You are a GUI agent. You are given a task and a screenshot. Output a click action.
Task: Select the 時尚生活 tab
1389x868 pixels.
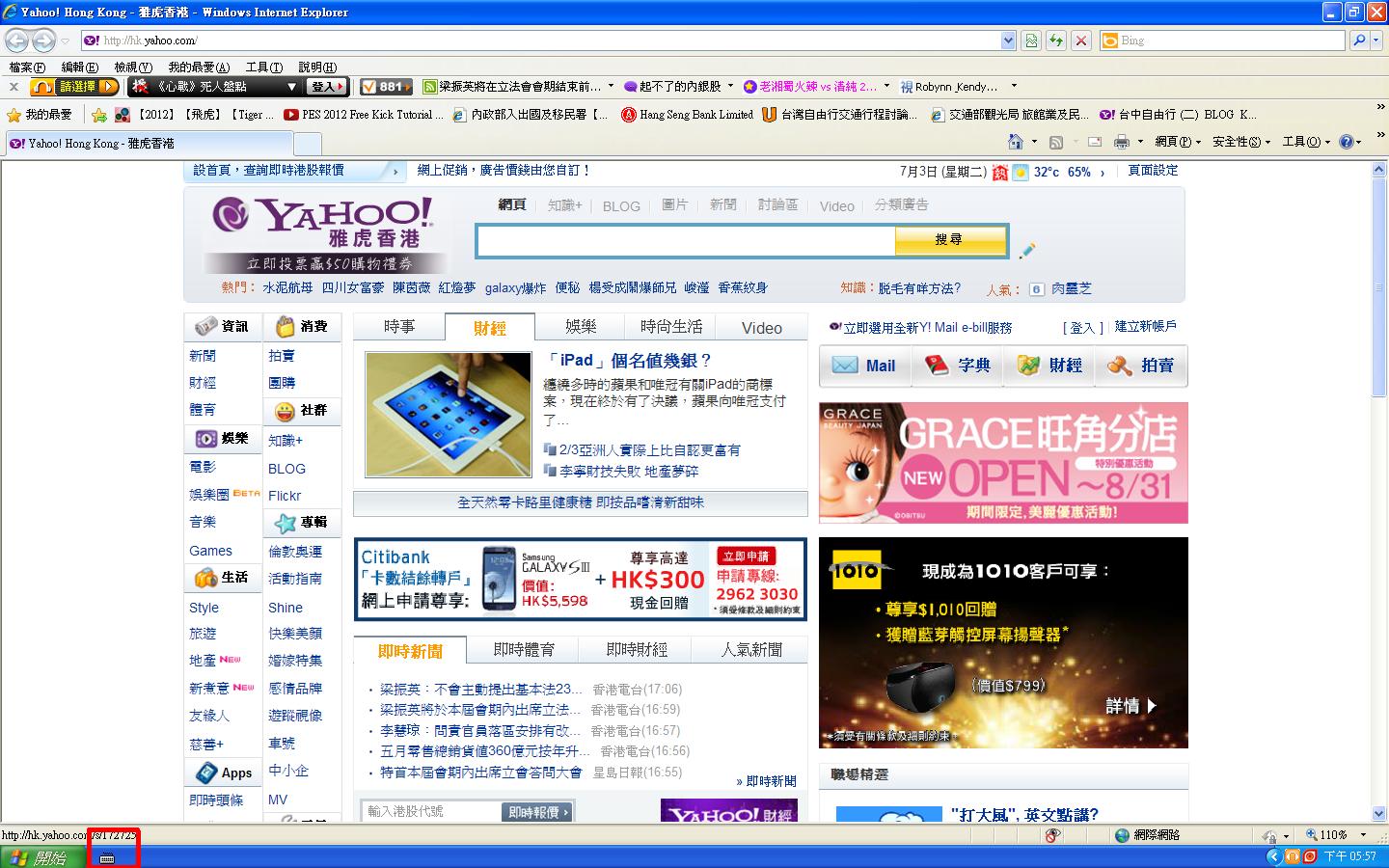tap(670, 327)
